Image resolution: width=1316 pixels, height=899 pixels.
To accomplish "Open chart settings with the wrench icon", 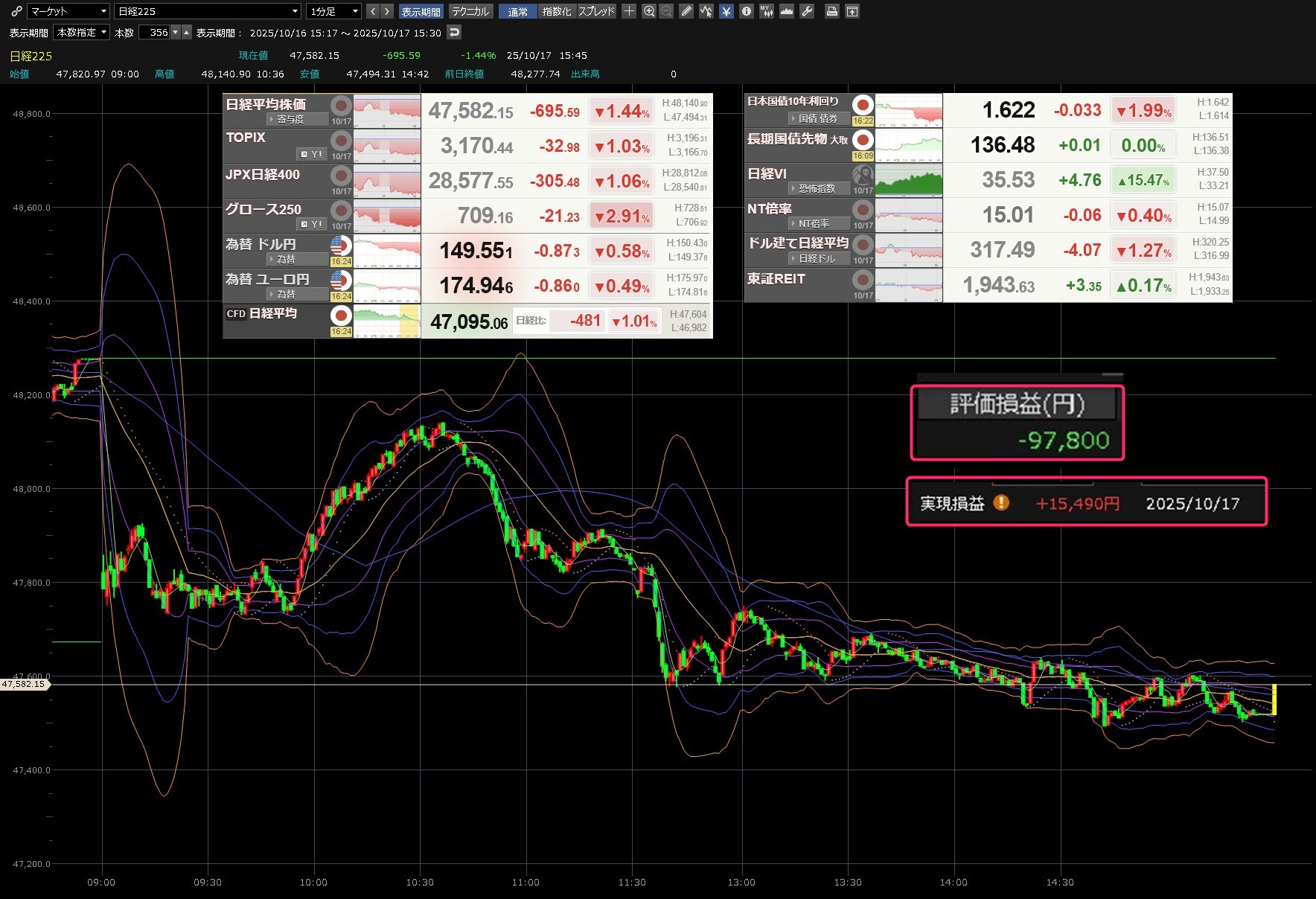I will [x=807, y=11].
